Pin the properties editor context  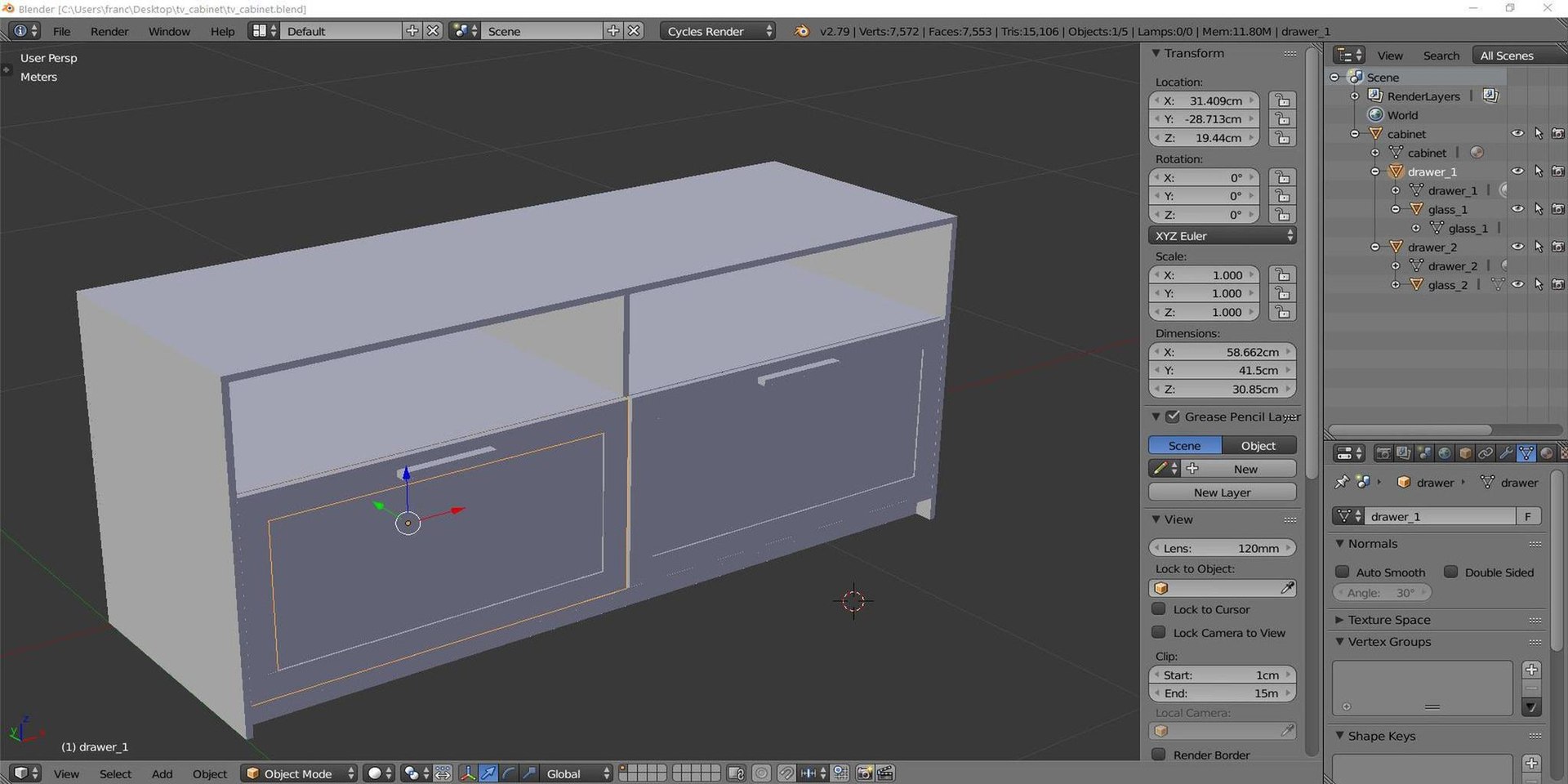(1341, 483)
